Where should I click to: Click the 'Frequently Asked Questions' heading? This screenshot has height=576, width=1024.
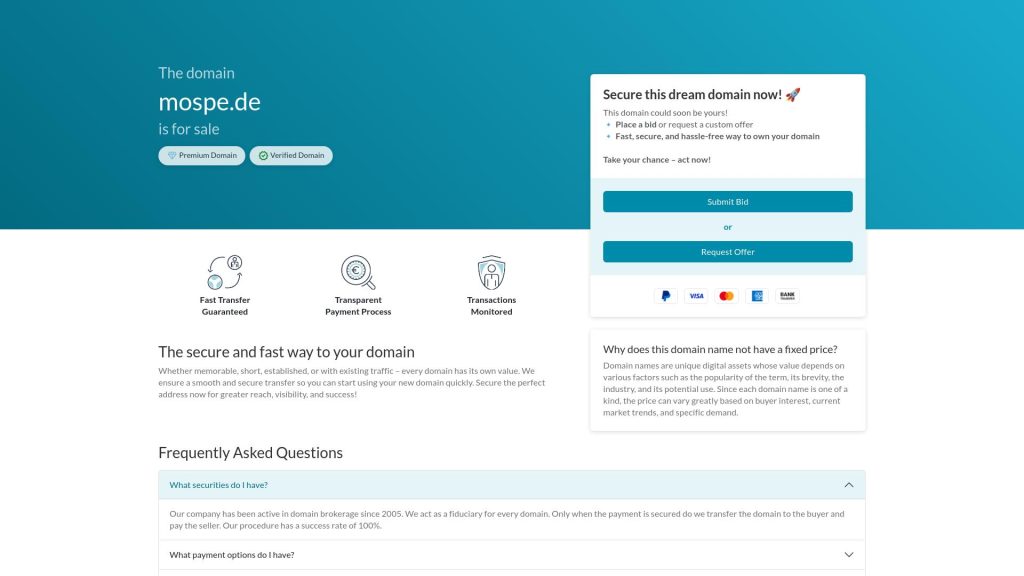pyautogui.click(x=250, y=453)
